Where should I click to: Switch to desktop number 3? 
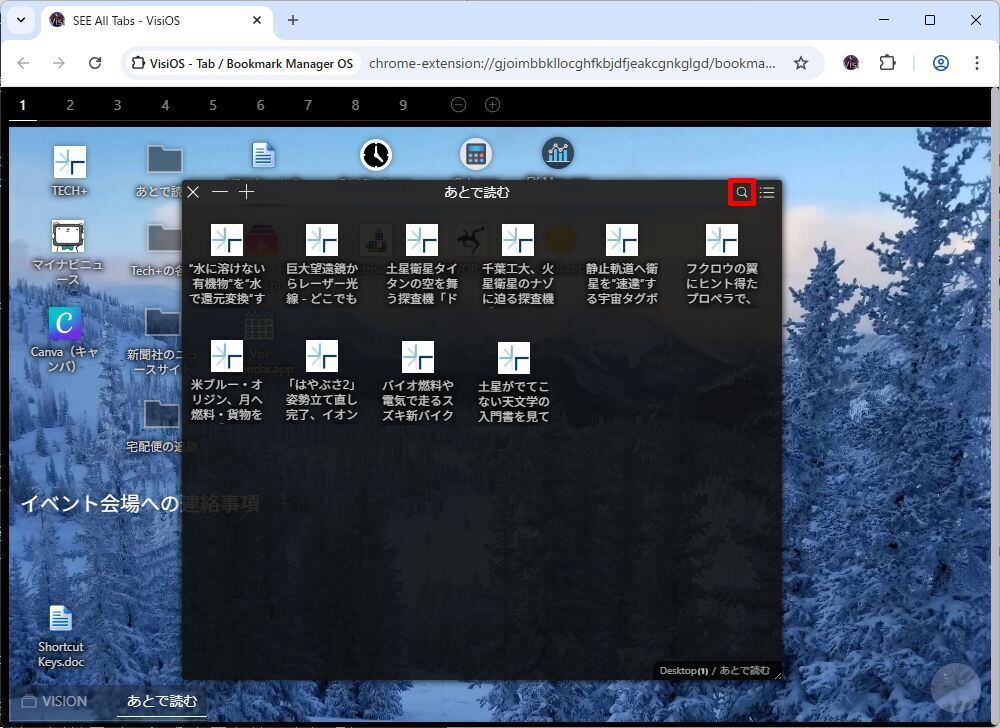[x=117, y=105]
